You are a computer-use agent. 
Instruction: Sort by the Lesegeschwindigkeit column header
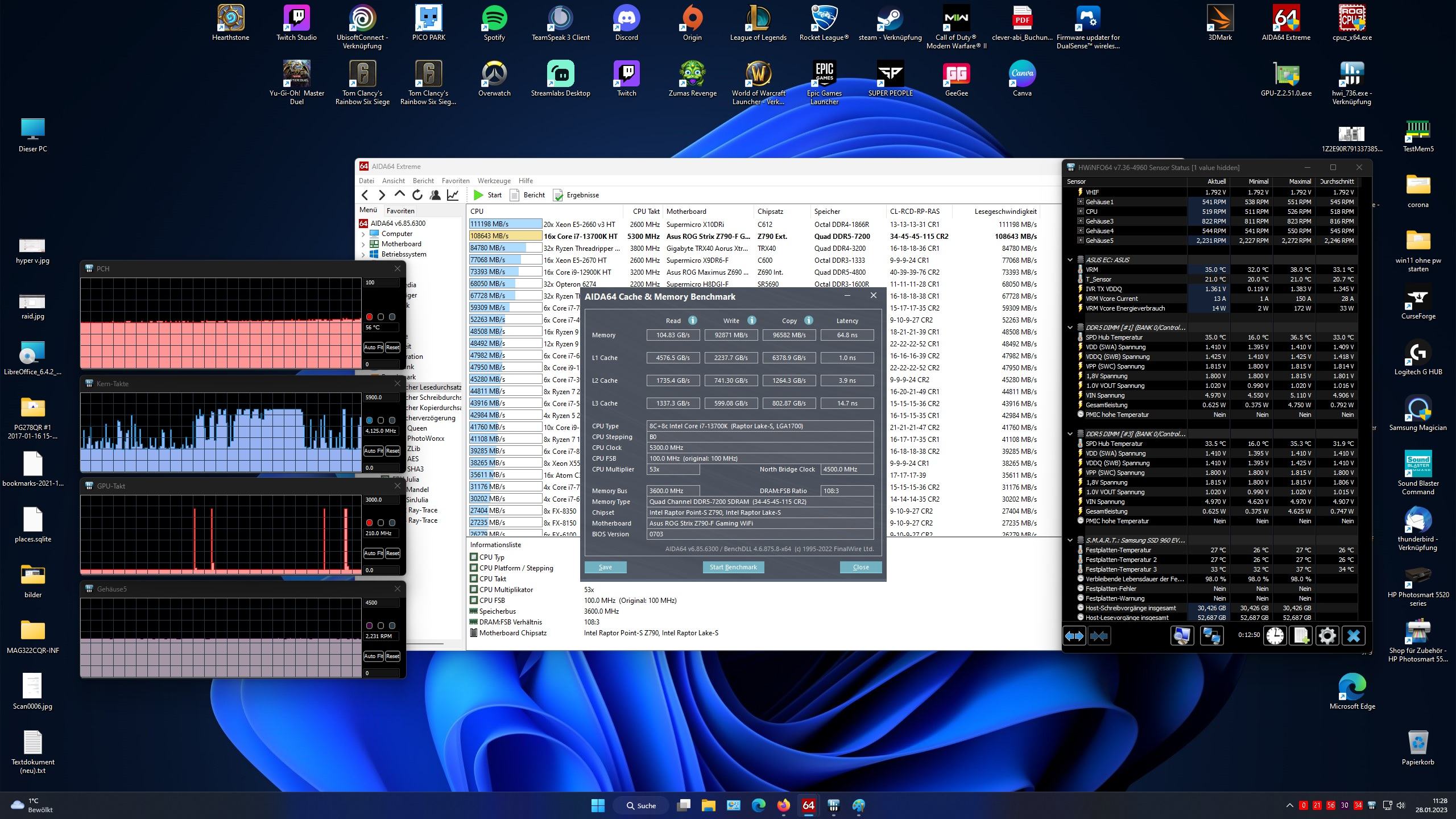pos(1006,211)
